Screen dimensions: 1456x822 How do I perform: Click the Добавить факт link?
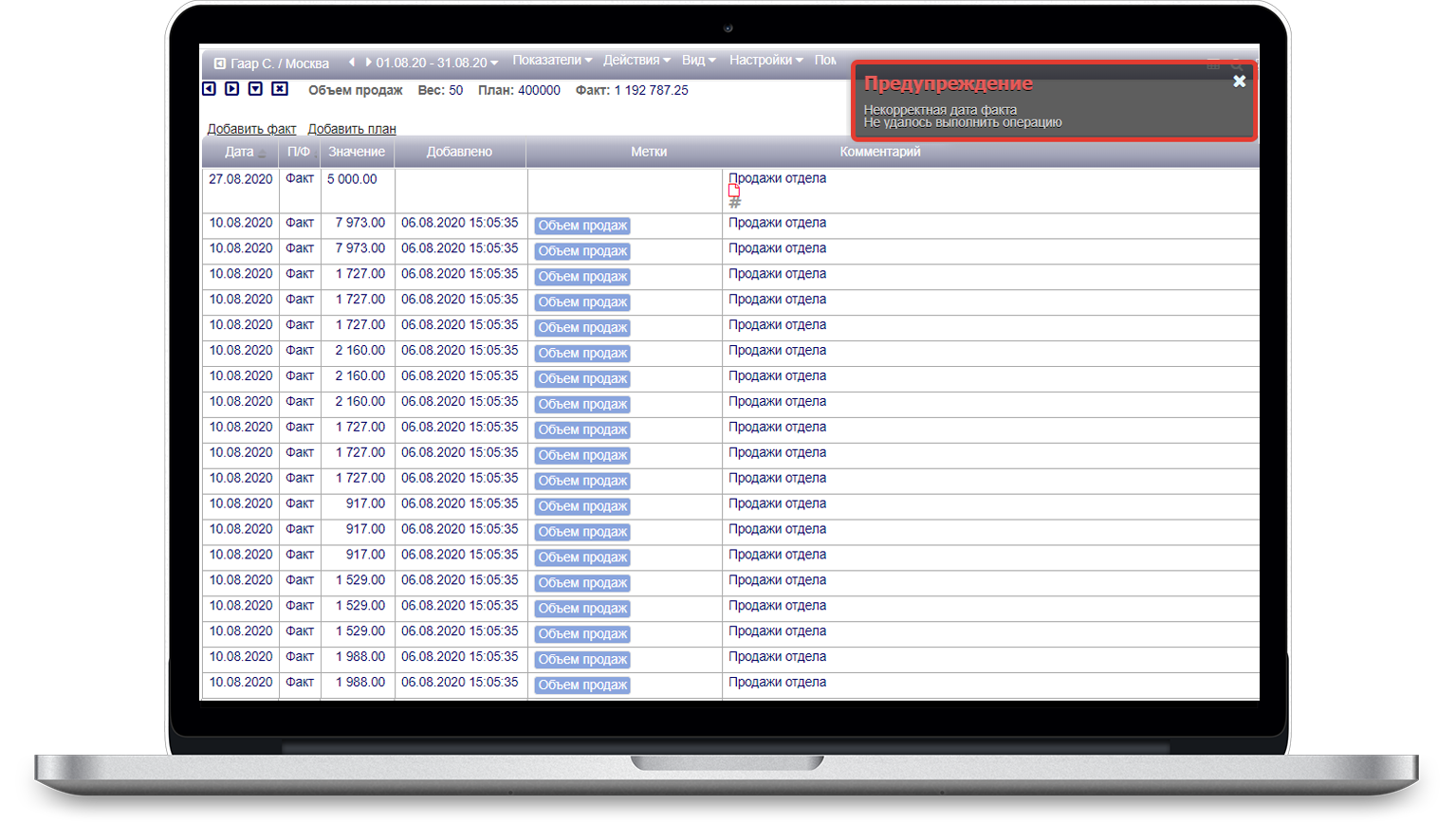pos(251,129)
